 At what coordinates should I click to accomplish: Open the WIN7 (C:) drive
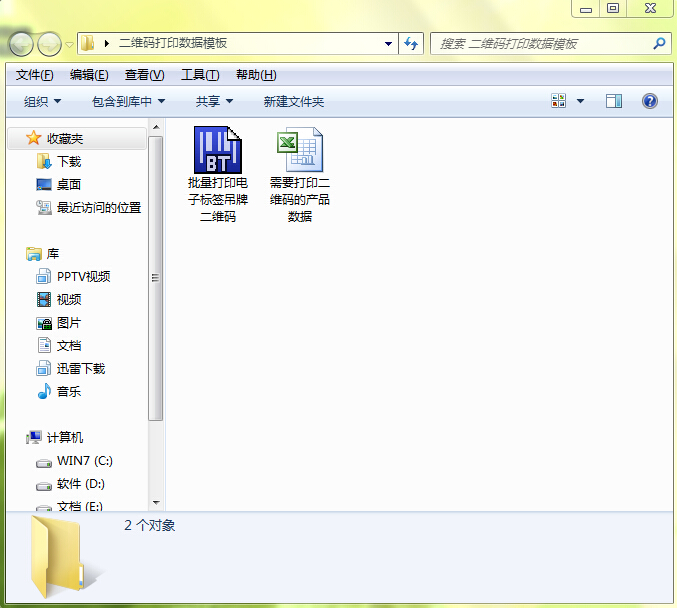85,461
